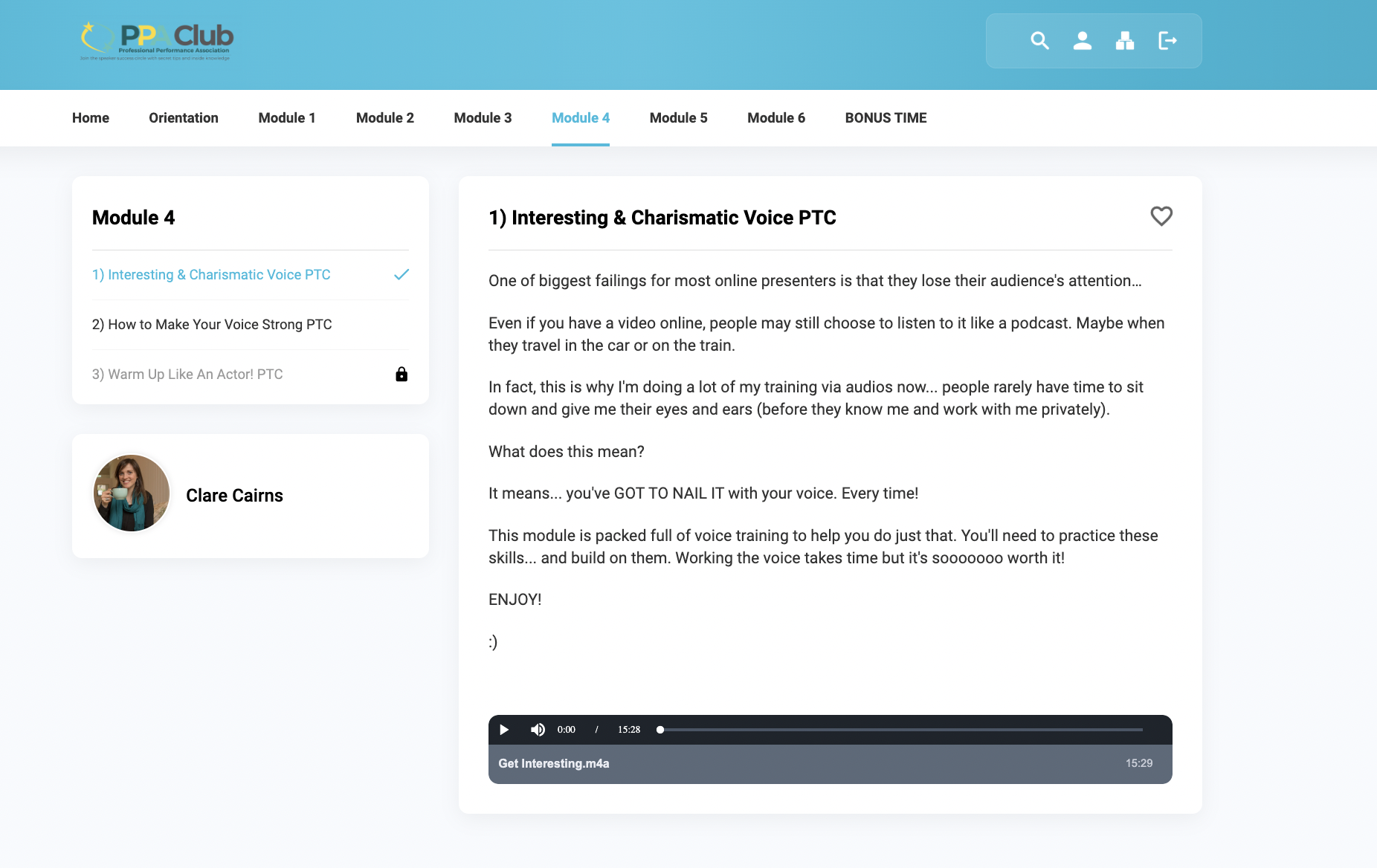Click Clare Cairns profile photo
The image size is (1377, 868).
pyautogui.click(x=132, y=493)
